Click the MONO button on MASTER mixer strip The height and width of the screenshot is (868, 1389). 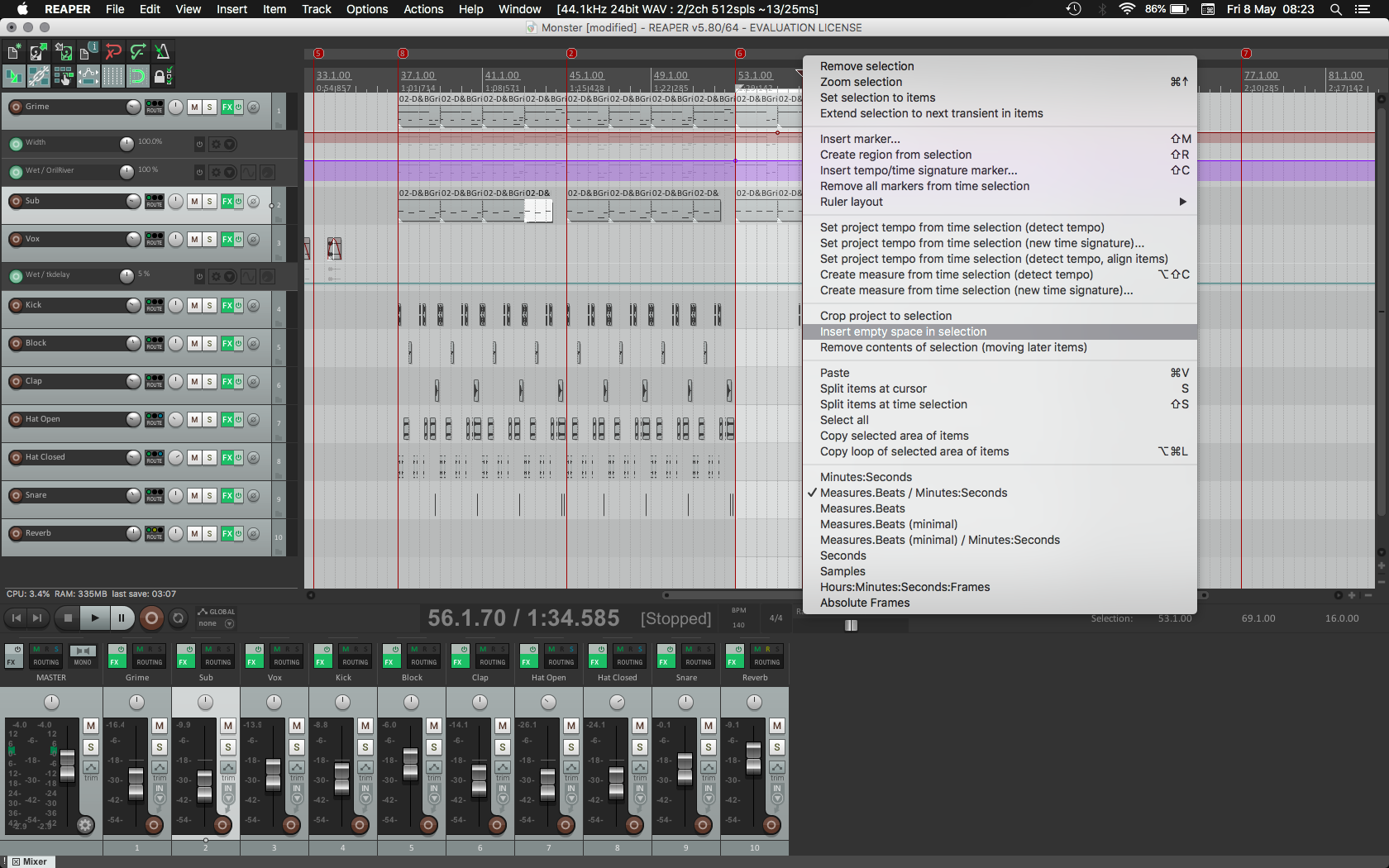point(83,656)
